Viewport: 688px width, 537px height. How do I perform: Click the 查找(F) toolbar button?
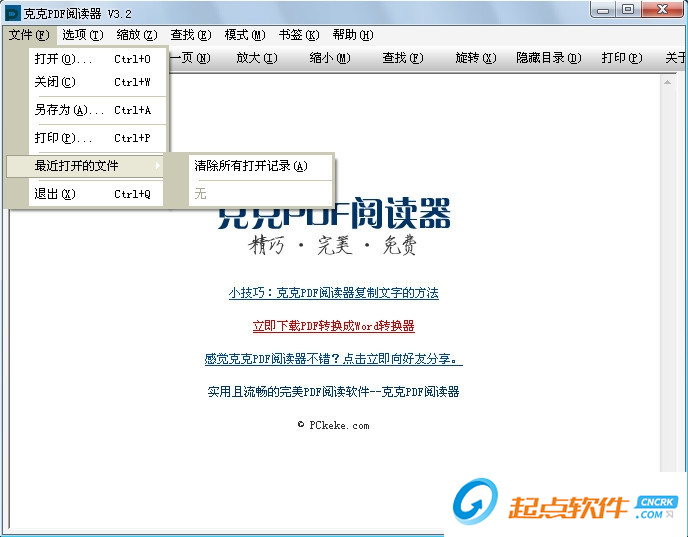click(403, 58)
